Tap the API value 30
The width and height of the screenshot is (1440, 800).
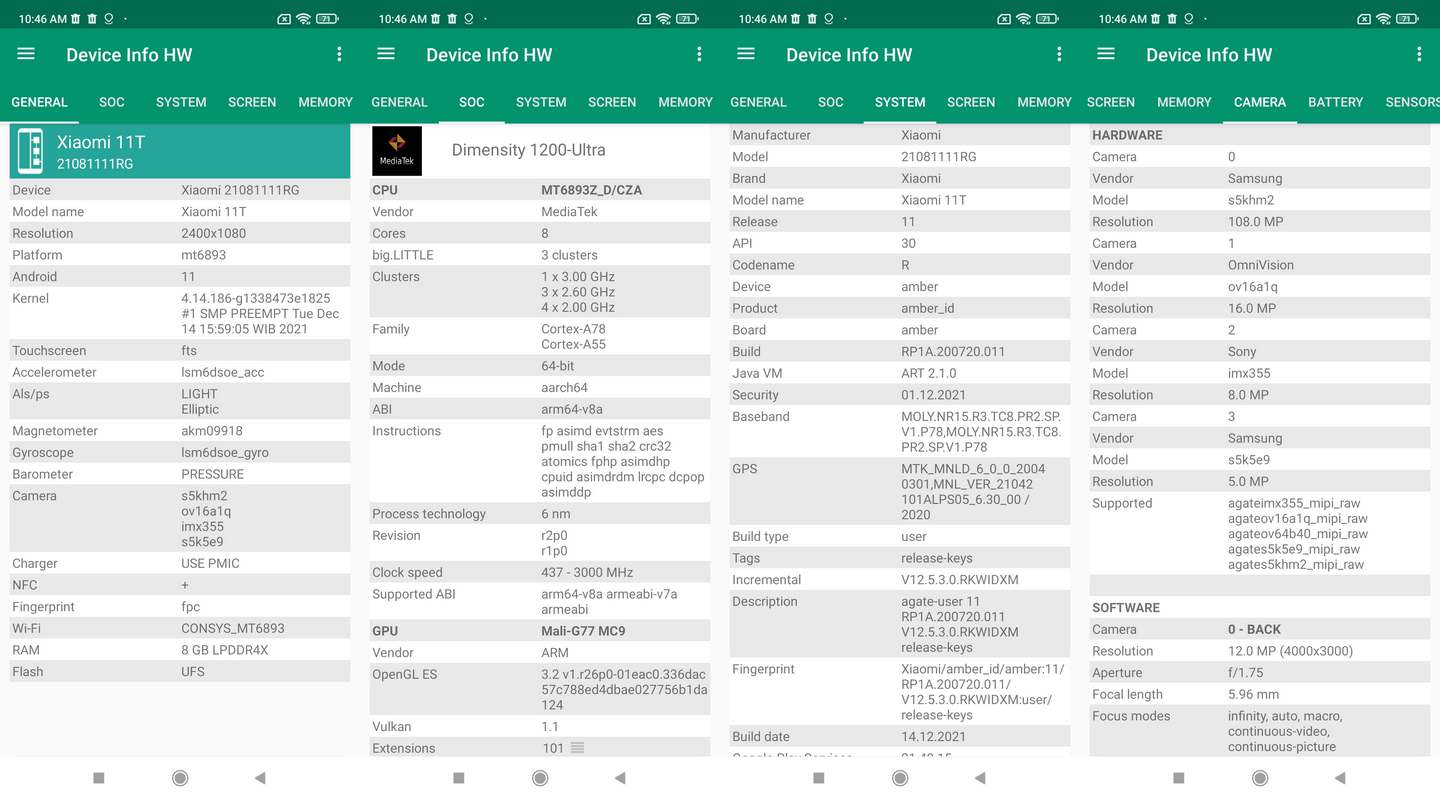click(908, 243)
